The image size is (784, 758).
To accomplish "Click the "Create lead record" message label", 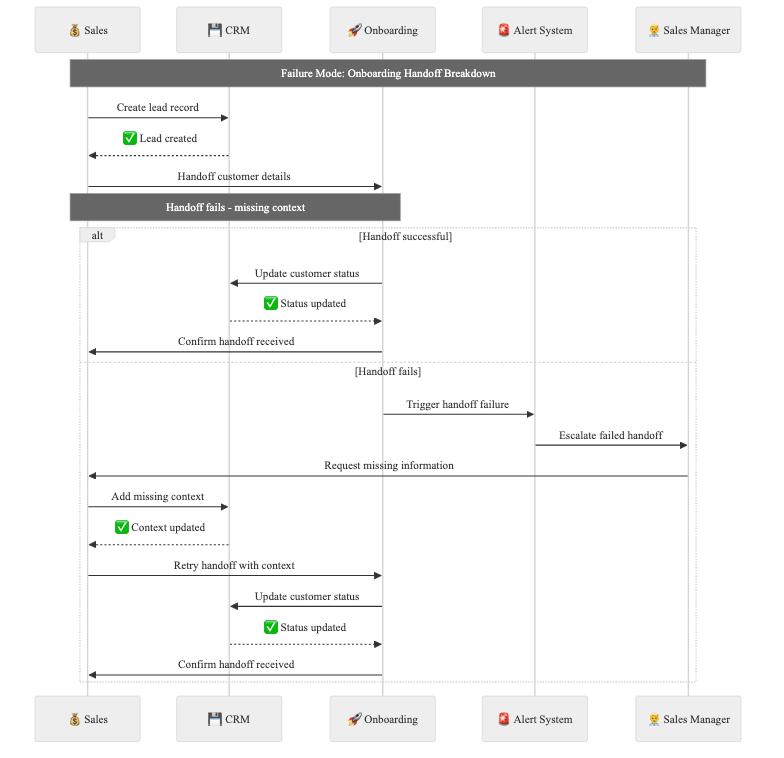I will click(158, 107).
